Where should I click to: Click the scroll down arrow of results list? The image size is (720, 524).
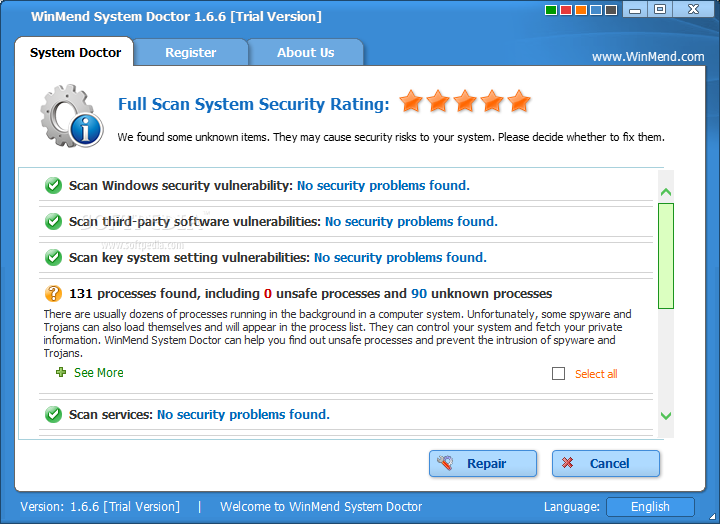tap(666, 416)
